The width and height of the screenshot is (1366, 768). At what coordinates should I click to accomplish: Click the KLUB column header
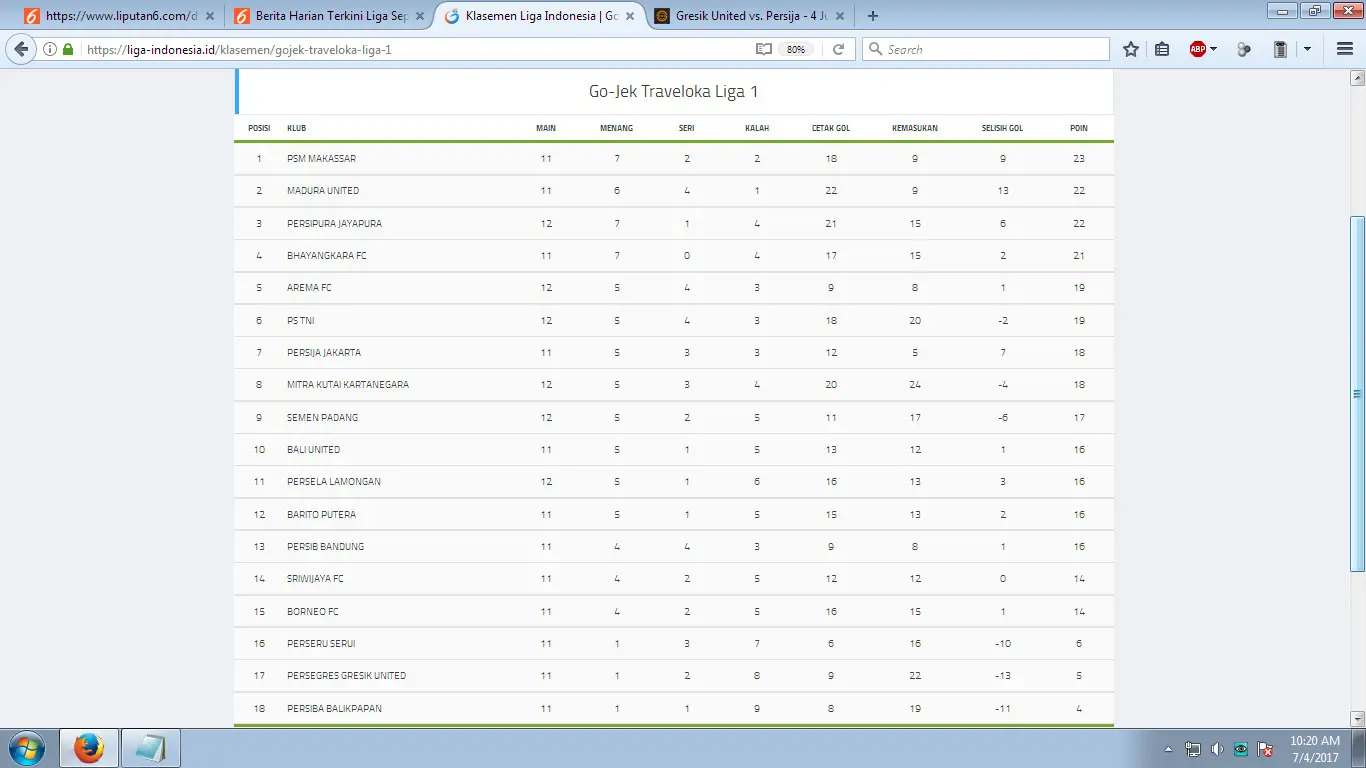click(296, 128)
